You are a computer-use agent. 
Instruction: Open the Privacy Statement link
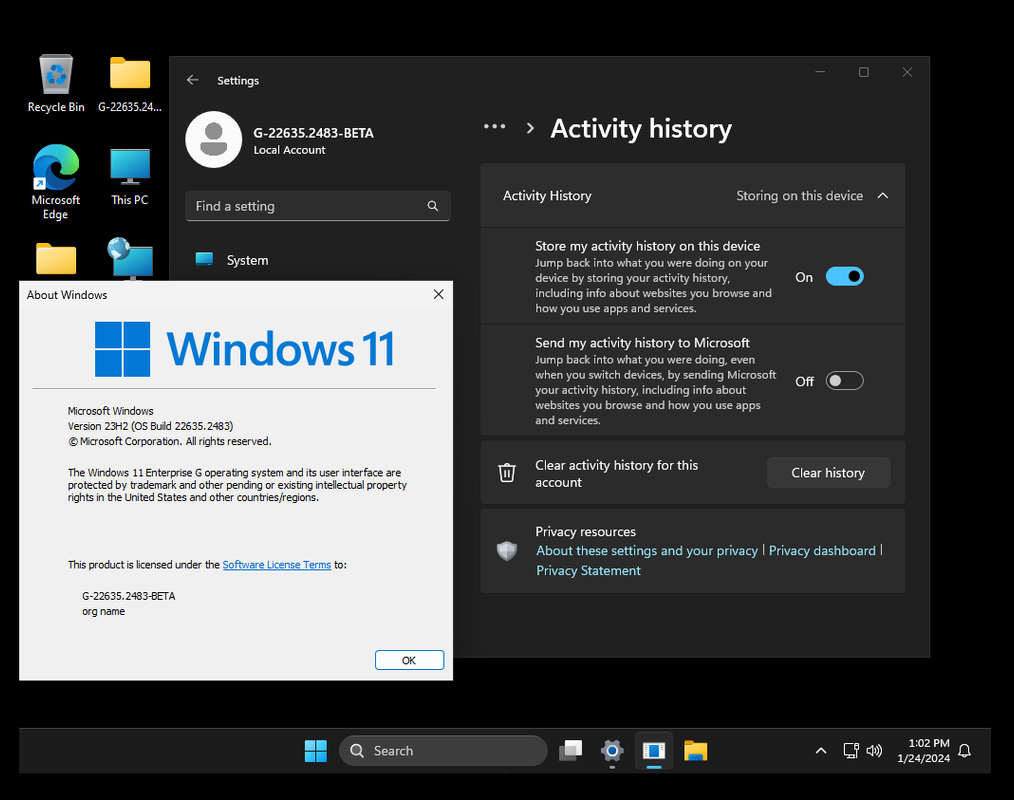coord(588,570)
